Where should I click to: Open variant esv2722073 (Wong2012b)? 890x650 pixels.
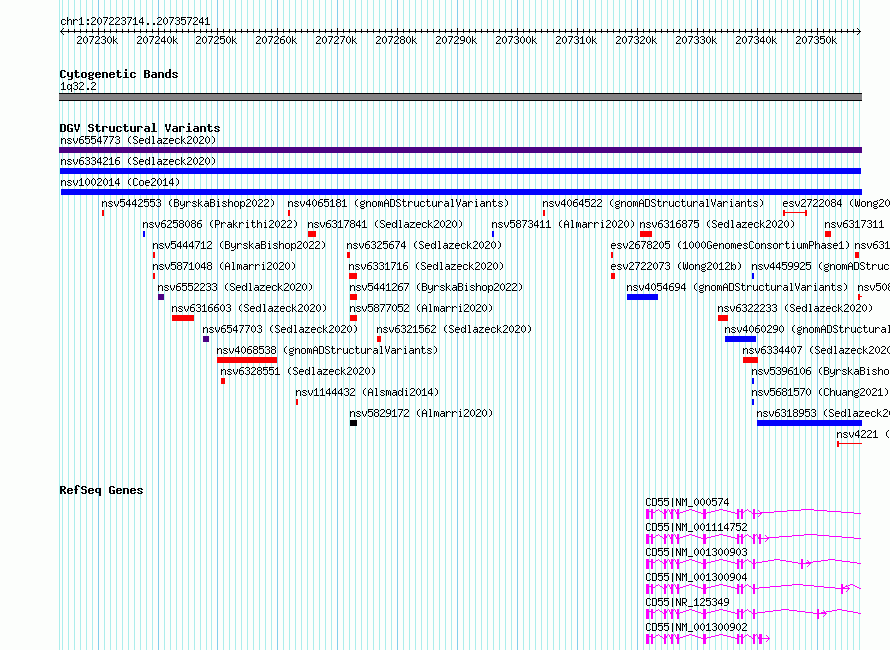pyautogui.click(x=676, y=266)
